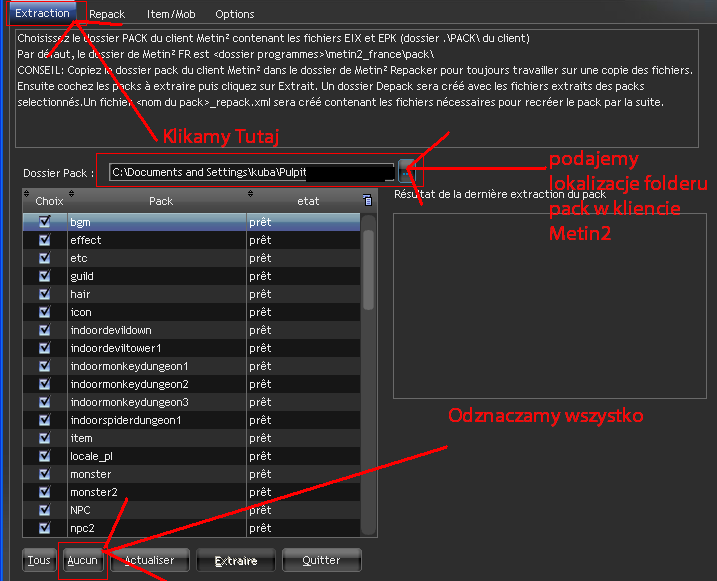Uncheck the bgm pack checkbox
This screenshot has height=581, width=717.
44,221
